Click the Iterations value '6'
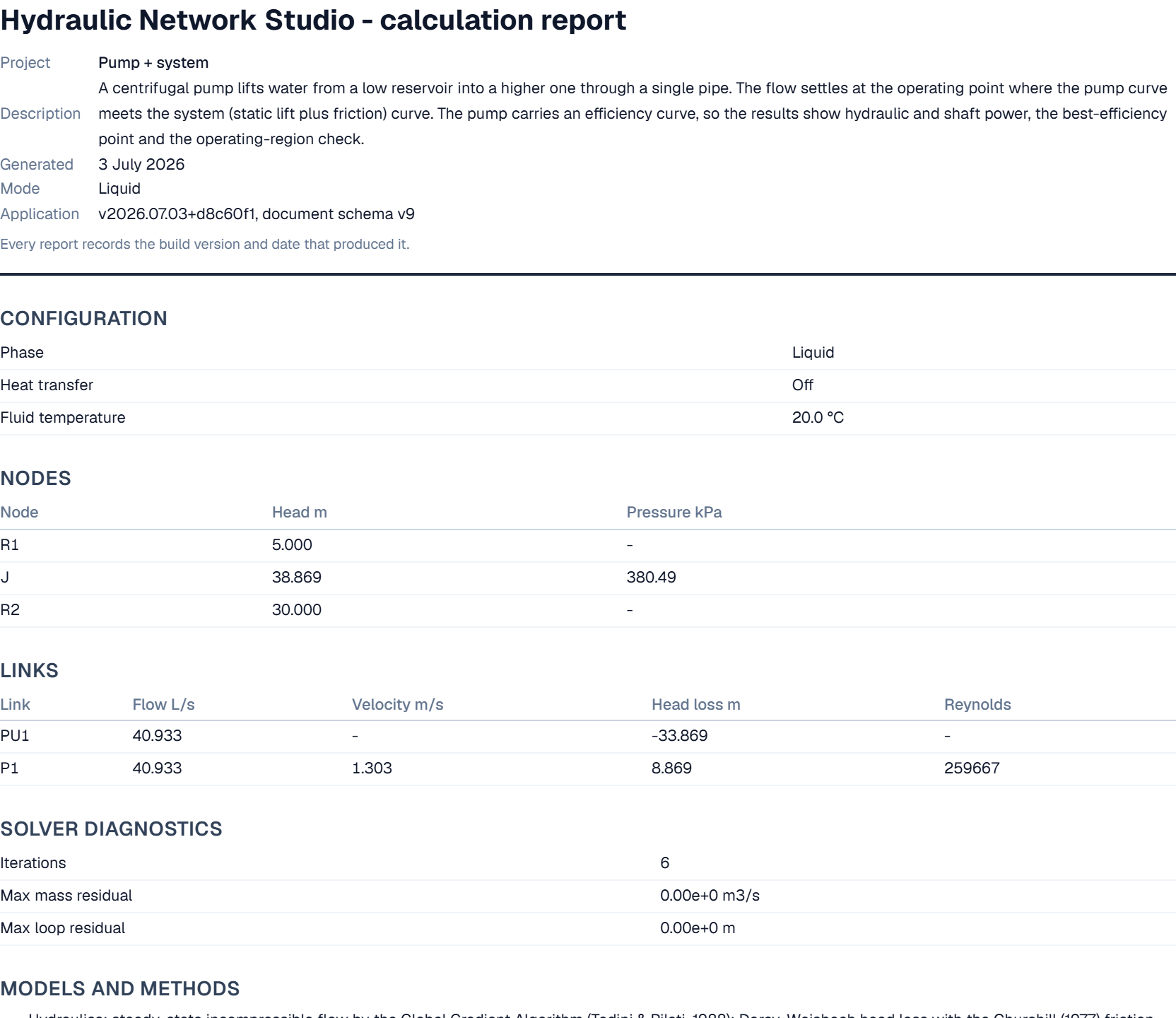 (664, 862)
